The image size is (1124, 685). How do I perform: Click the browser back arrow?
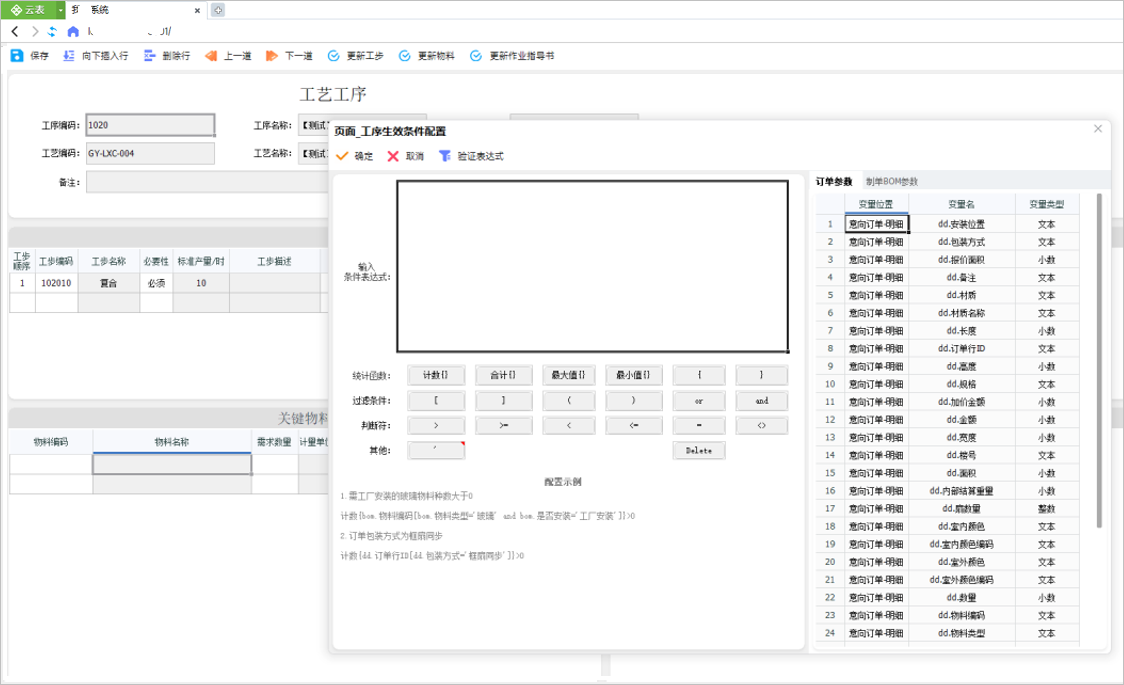tap(15, 32)
